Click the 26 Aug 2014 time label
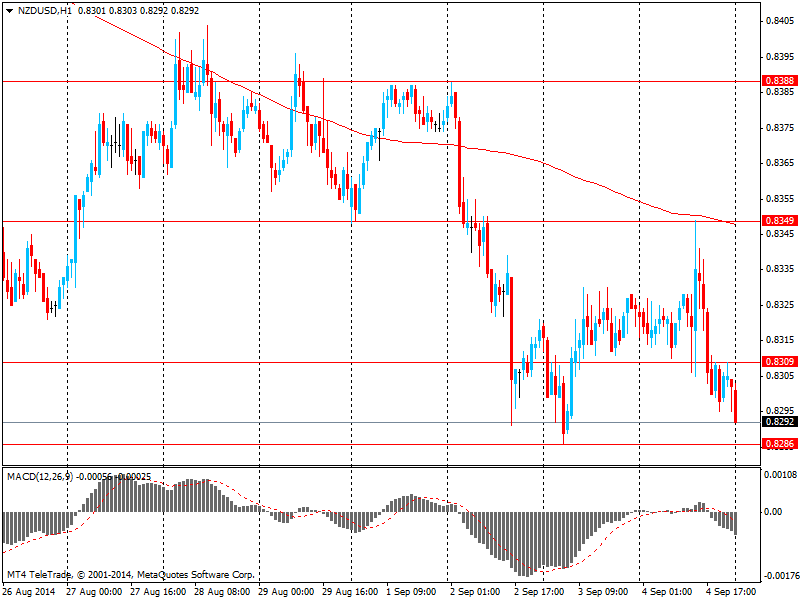 [29, 592]
